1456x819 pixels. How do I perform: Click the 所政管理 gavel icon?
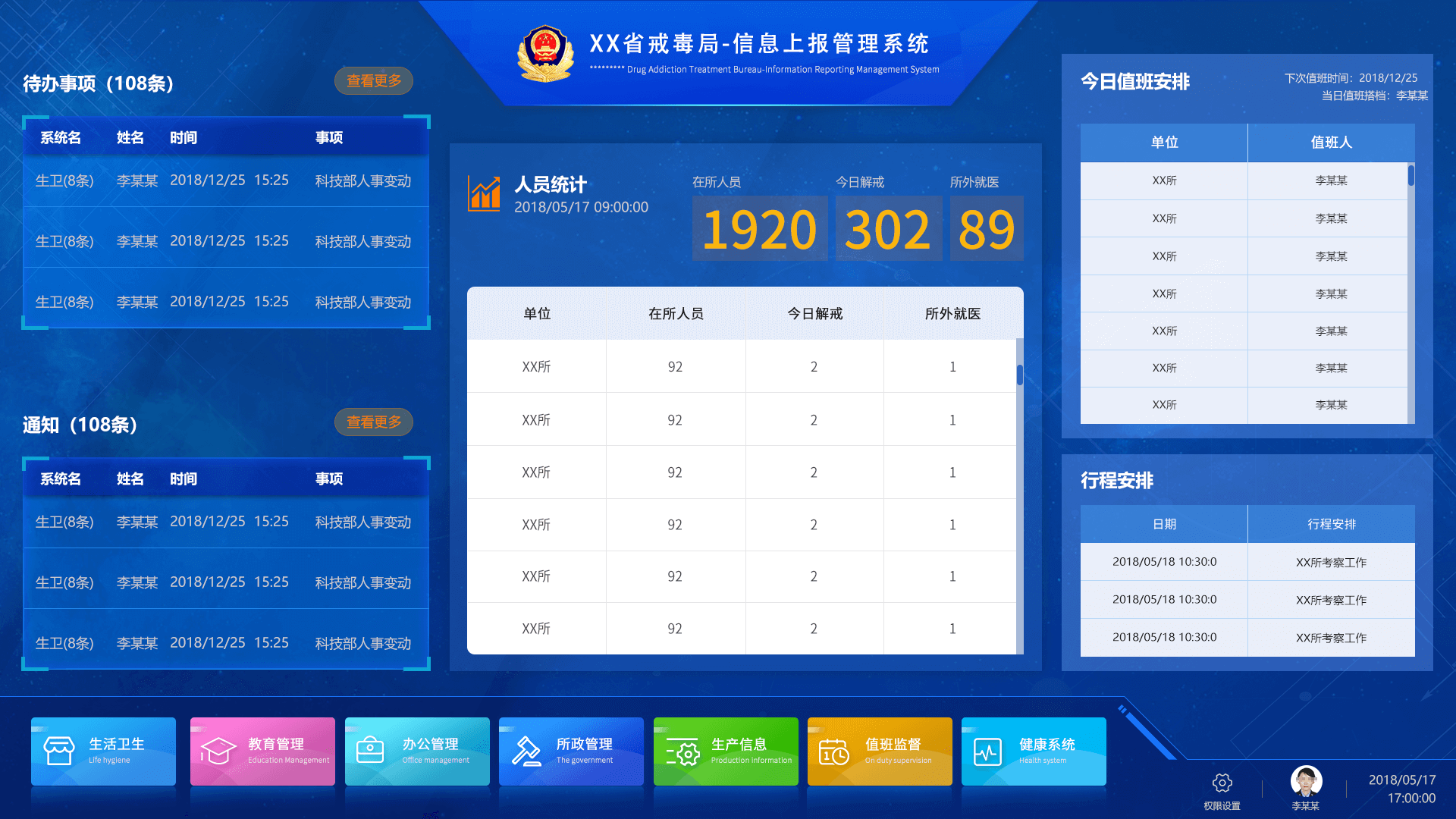point(528,751)
